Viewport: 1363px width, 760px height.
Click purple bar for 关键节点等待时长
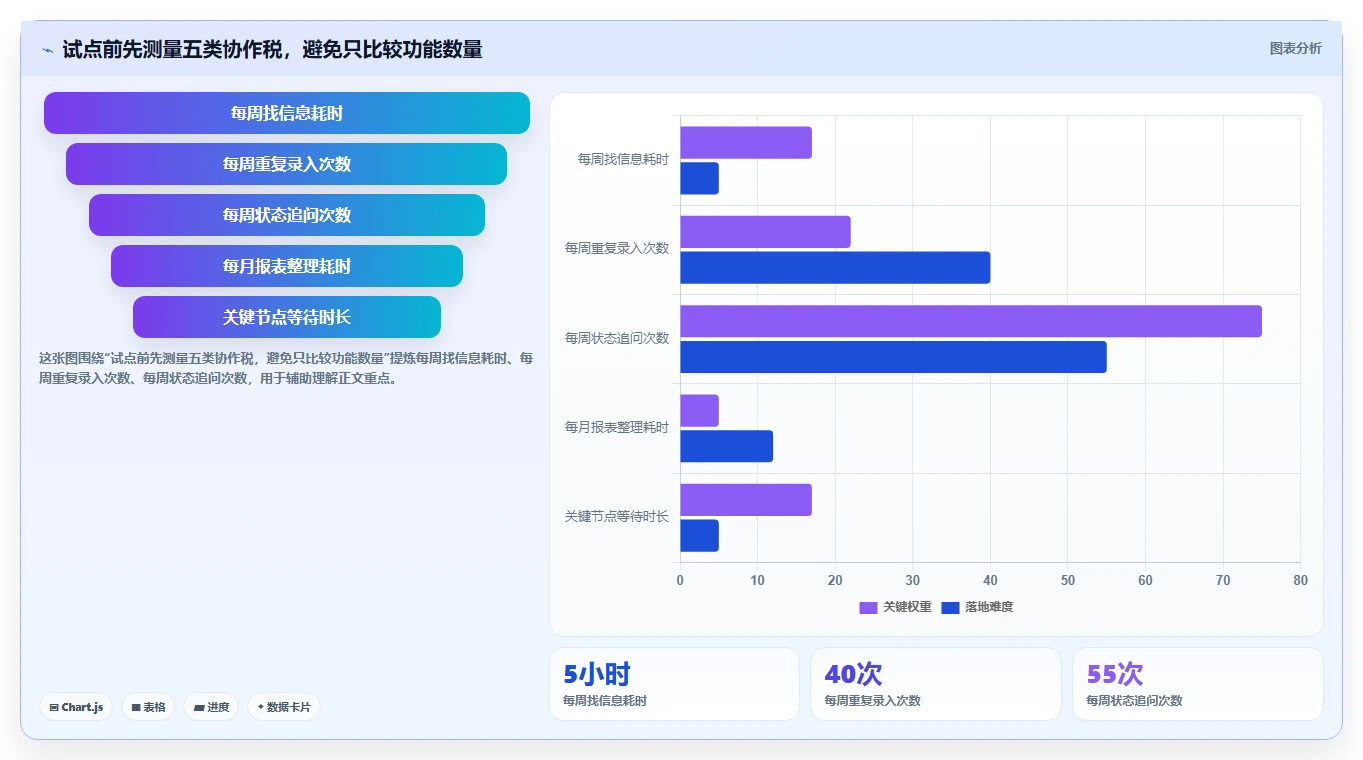[x=746, y=500]
